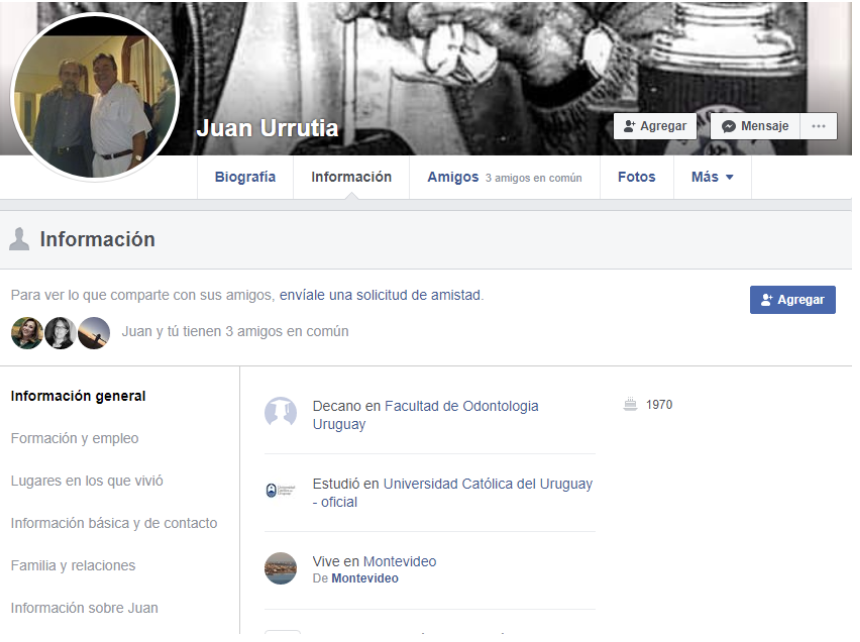The image size is (860, 642).
Task: View 3 amigos en común link
Action: 534,178
